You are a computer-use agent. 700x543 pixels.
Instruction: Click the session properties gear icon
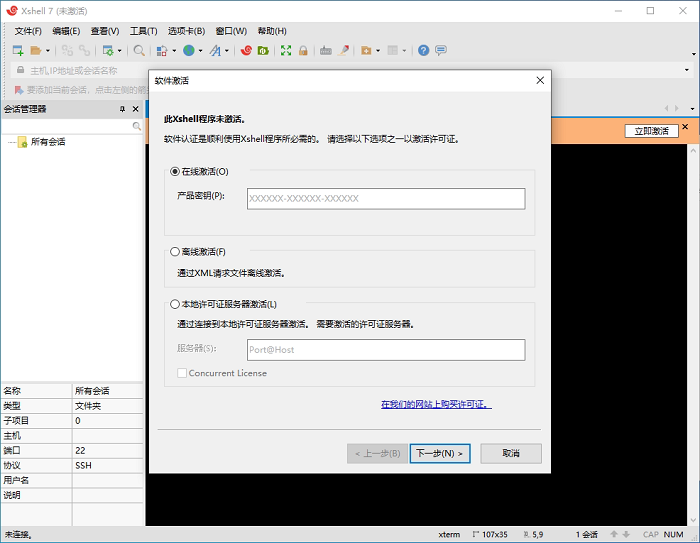tap(108, 50)
